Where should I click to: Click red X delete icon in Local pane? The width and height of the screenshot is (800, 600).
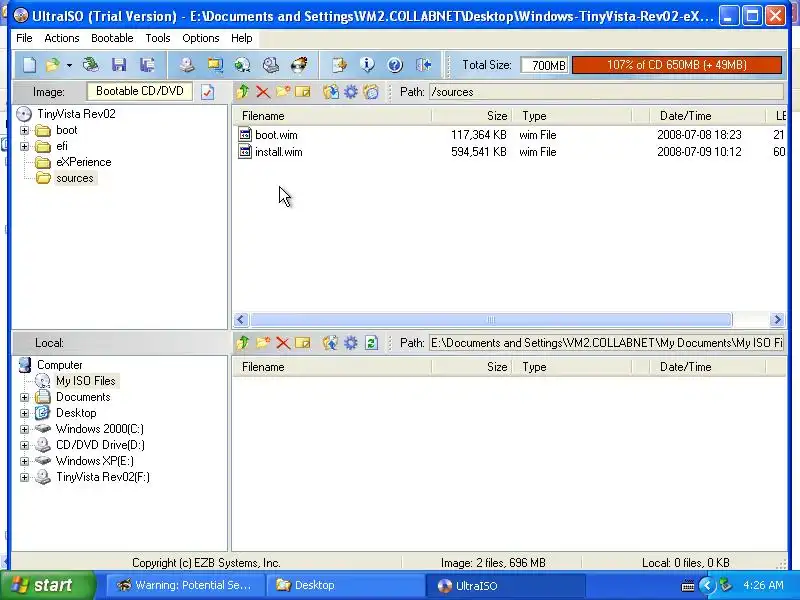click(283, 343)
